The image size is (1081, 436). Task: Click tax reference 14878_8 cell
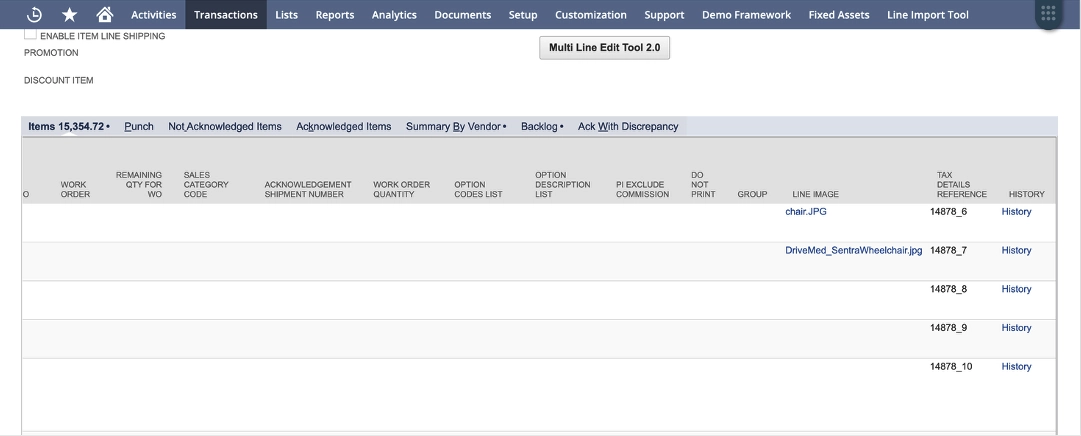pyautogui.click(x=949, y=289)
